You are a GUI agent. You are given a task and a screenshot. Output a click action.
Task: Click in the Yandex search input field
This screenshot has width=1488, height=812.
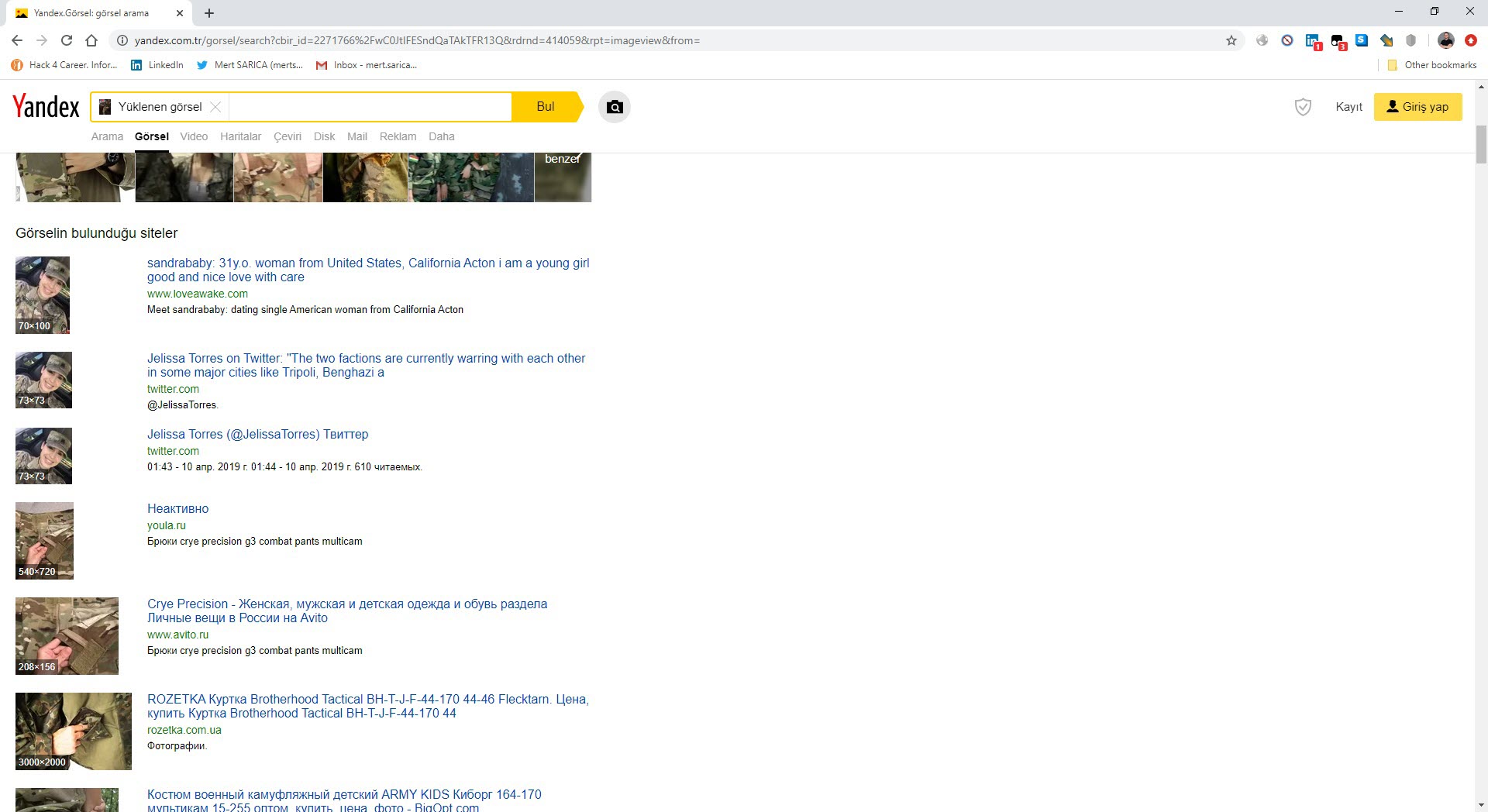click(x=369, y=107)
